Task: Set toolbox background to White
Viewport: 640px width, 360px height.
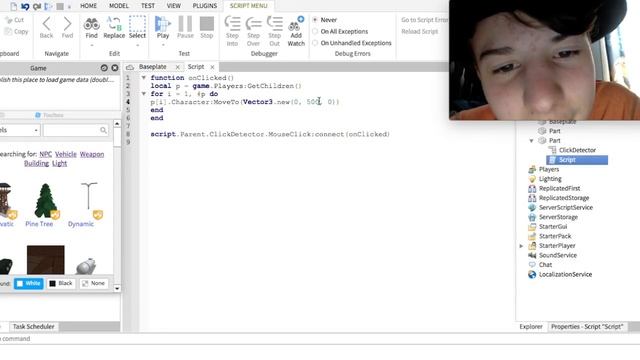Action: (x=29, y=283)
